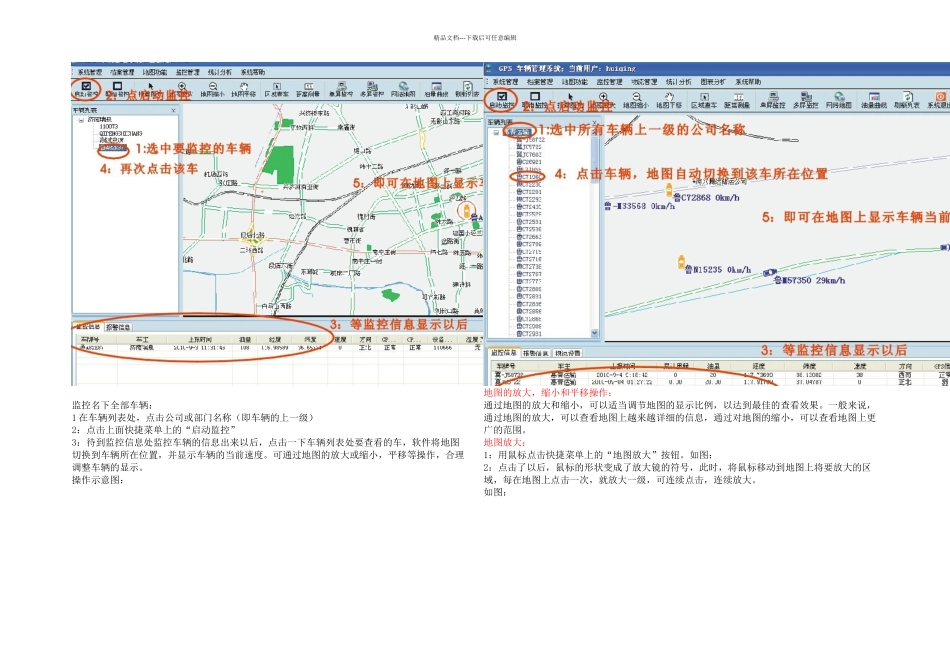Image resolution: width=950 pixels, height=672 pixels.
Task: Click scroll-down arrow of right vehicle list
Action: [x=594, y=333]
